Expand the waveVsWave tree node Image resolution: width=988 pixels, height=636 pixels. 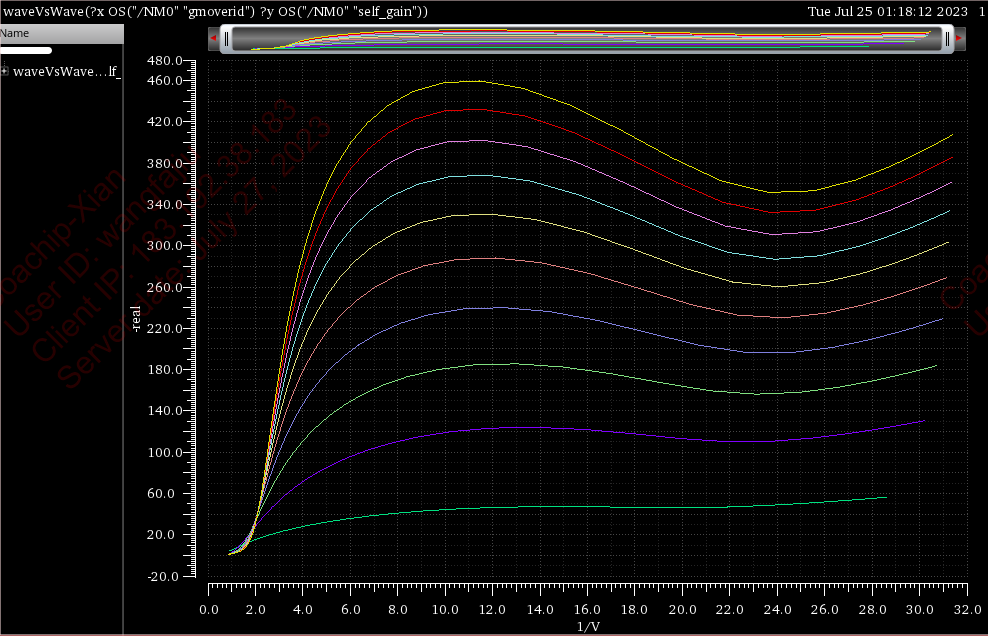5,71
